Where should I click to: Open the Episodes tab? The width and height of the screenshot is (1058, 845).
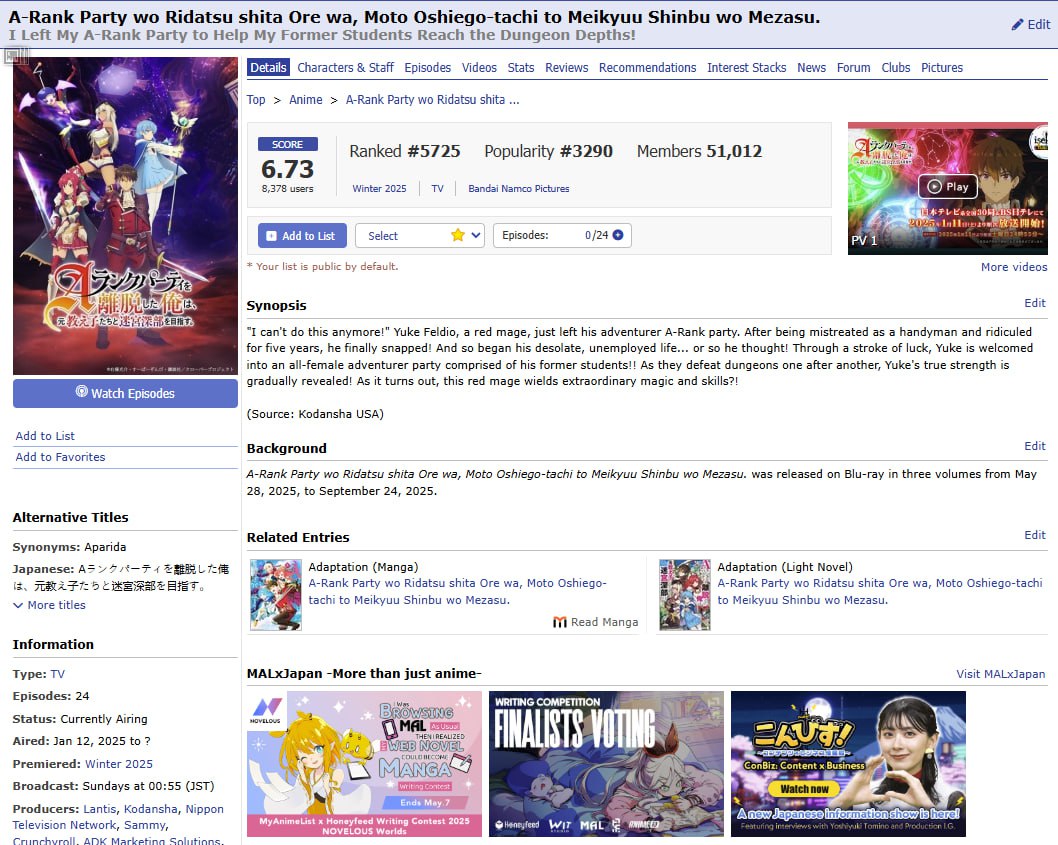[x=428, y=67]
